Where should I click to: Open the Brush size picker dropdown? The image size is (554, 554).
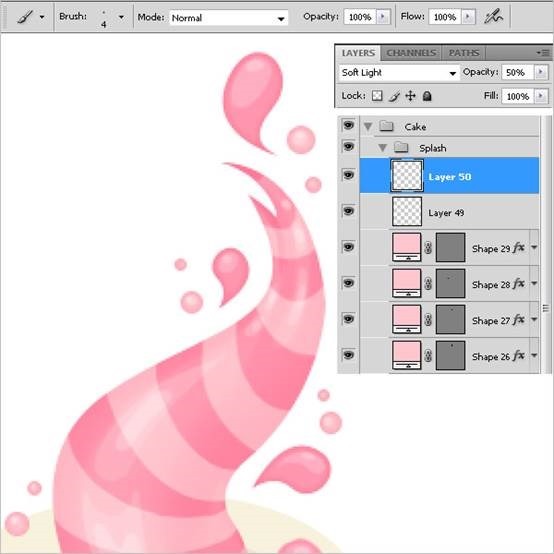pyautogui.click(x=121, y=17)
